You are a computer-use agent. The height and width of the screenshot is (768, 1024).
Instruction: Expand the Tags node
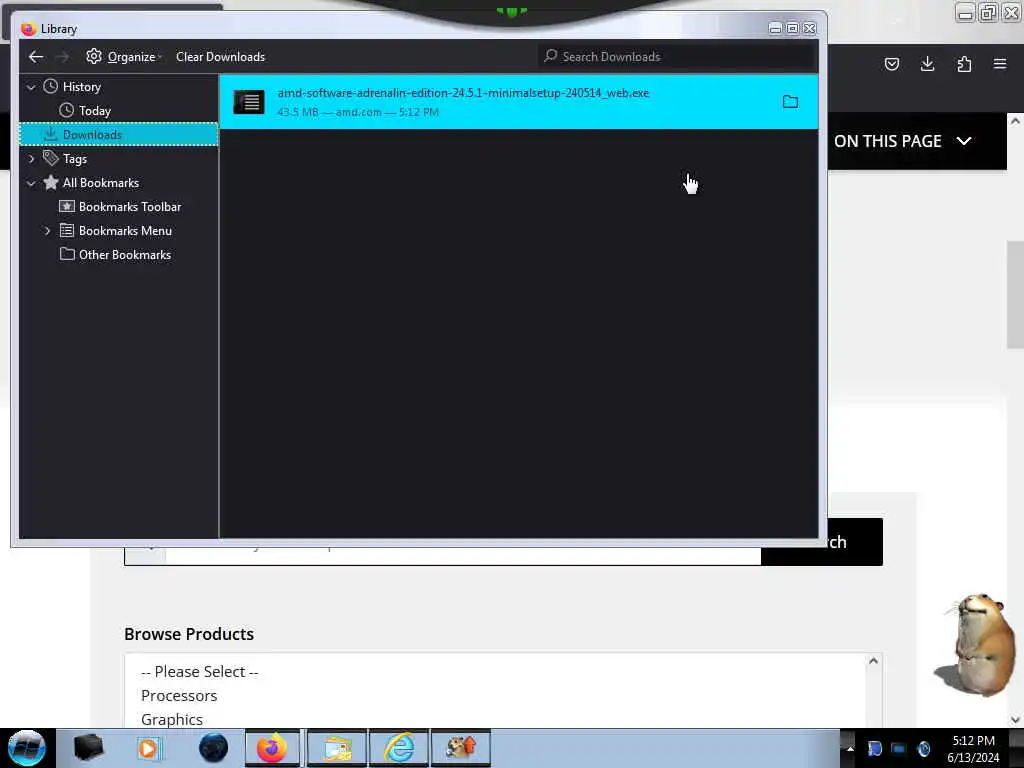(31, 159)
